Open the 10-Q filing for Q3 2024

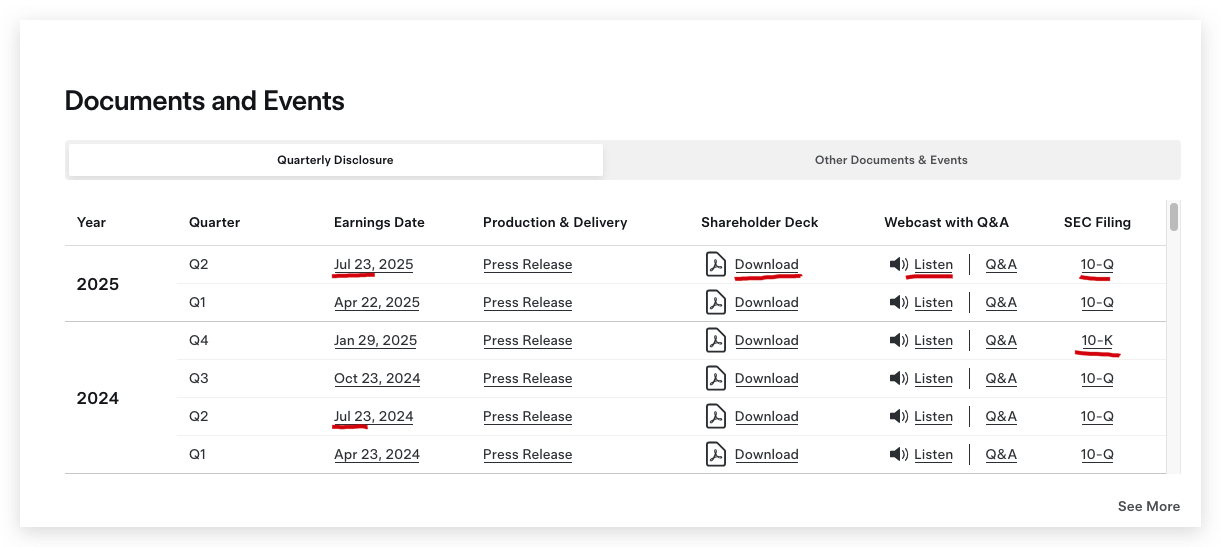pyautogui.click(x=1097, y=379)
